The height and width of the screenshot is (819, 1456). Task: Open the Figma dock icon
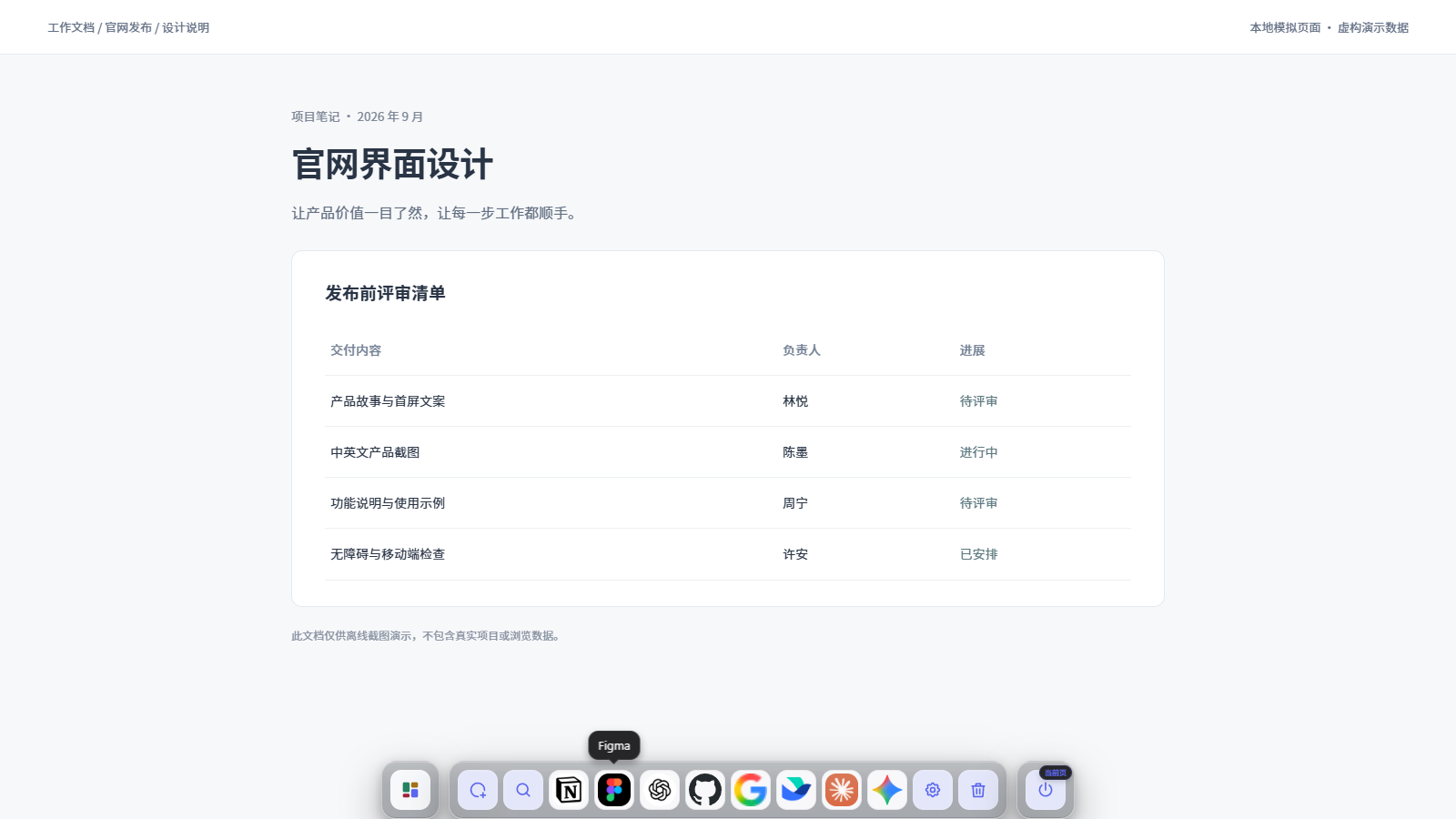tap(614, 790)
